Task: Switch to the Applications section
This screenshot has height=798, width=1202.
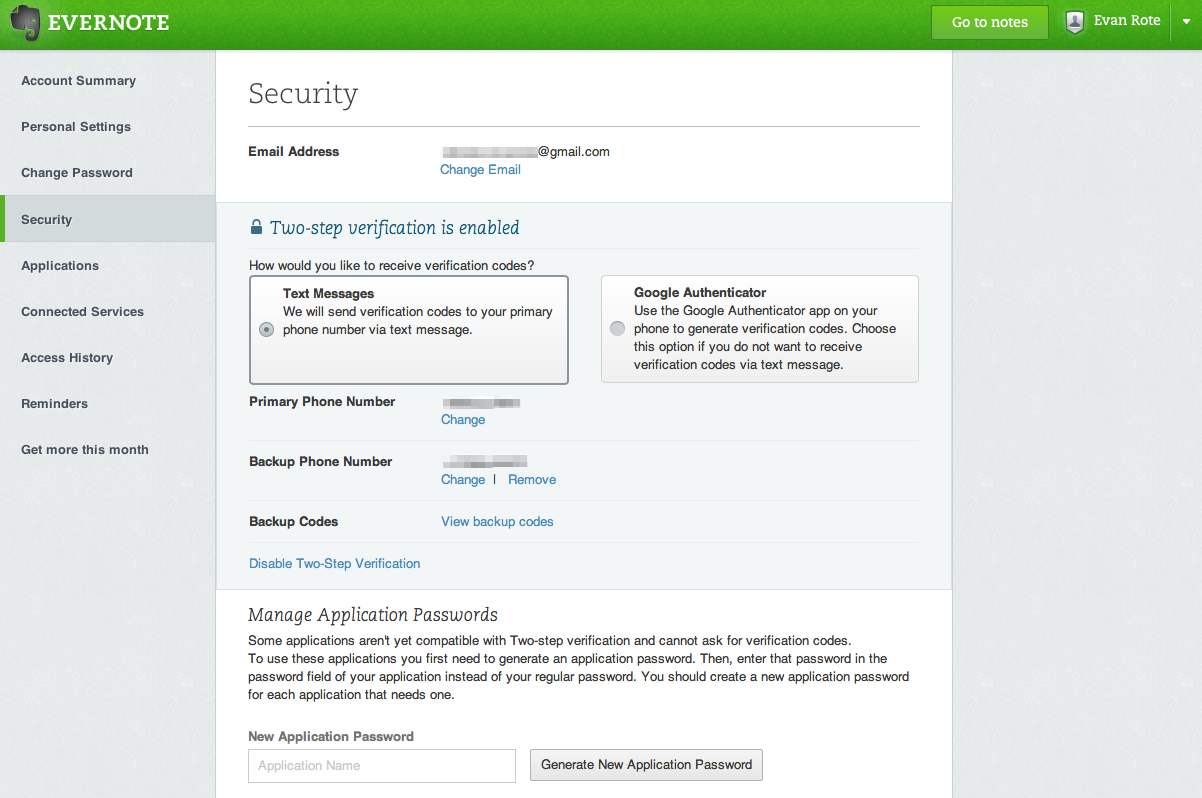Action: (60, 266)
